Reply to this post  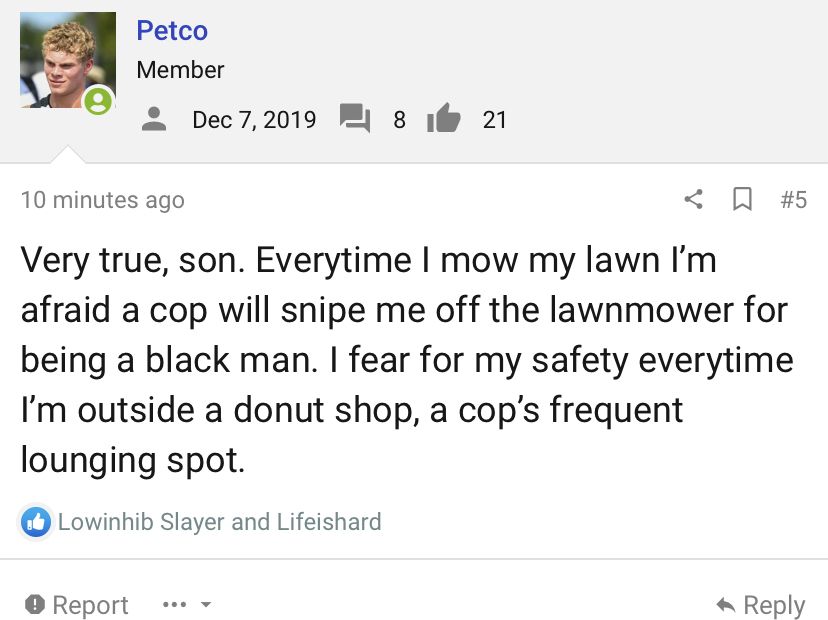point(761,605)
